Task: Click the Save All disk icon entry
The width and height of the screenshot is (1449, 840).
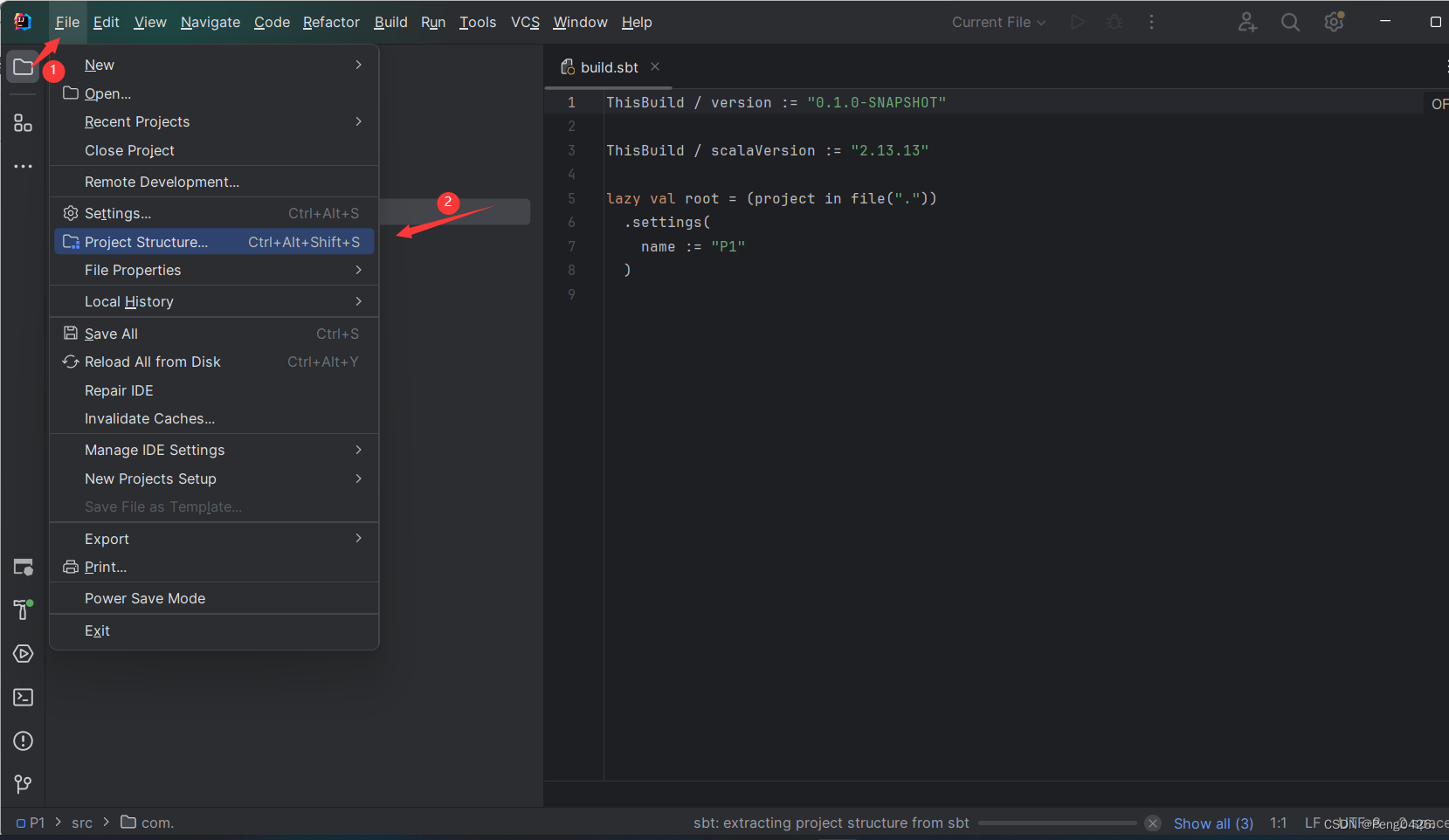Action: click(x=214, y=334)
